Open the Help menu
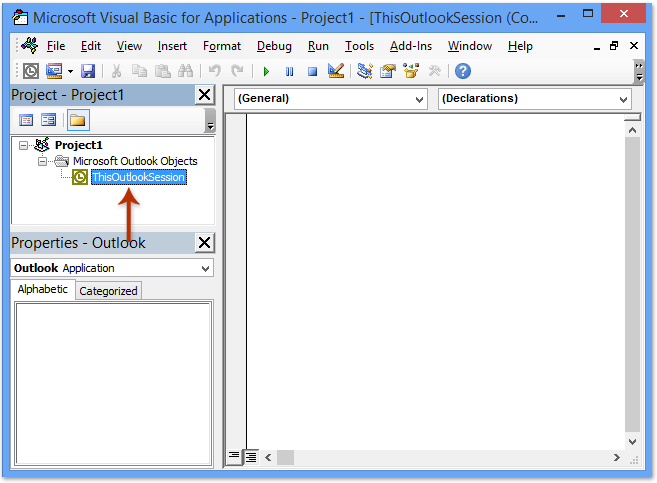Viewport: 657px width, 483px height. [x=520, y=46]
